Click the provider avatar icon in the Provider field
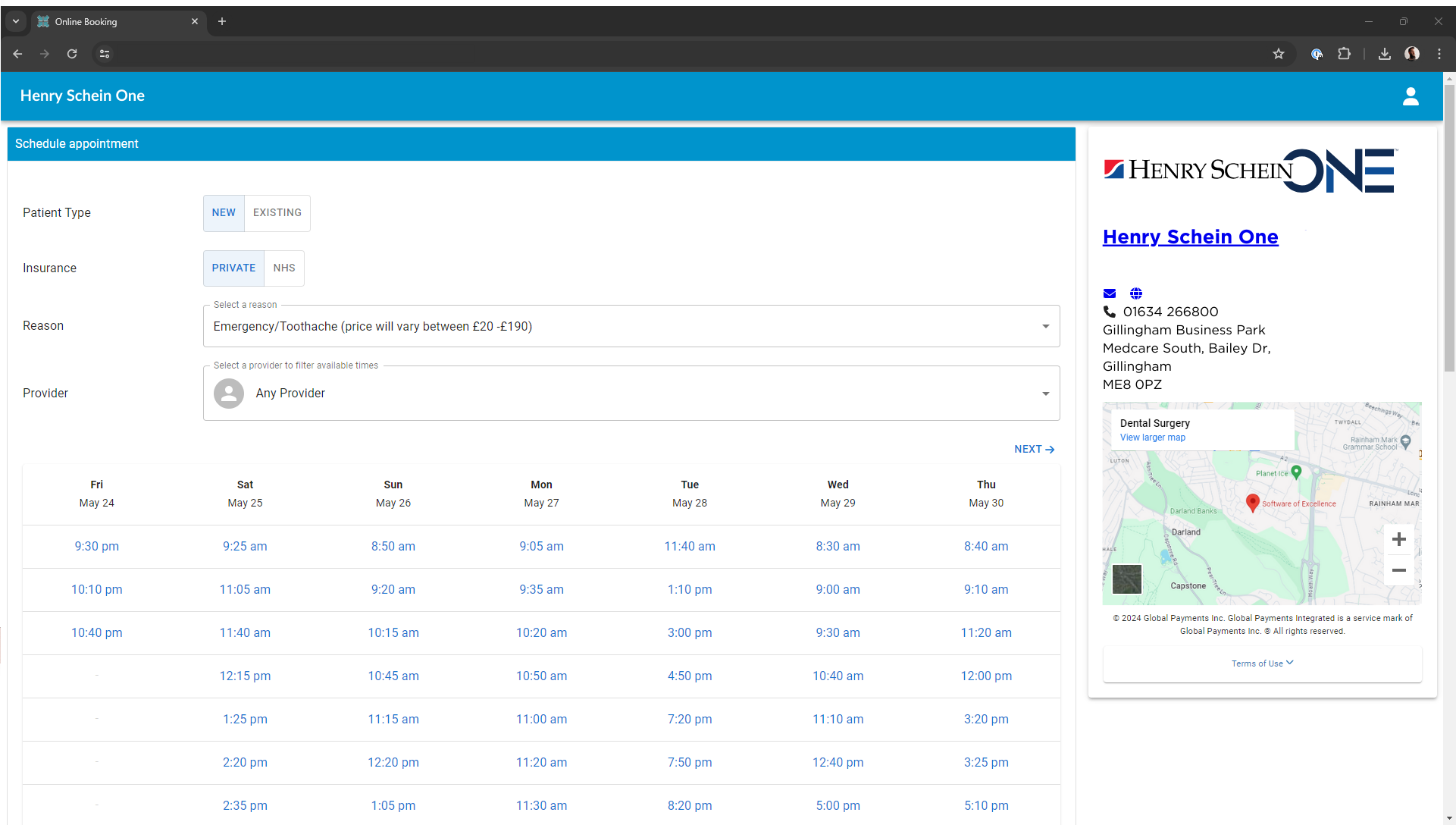The image size is (1456, 825). (x=229, y=393)
